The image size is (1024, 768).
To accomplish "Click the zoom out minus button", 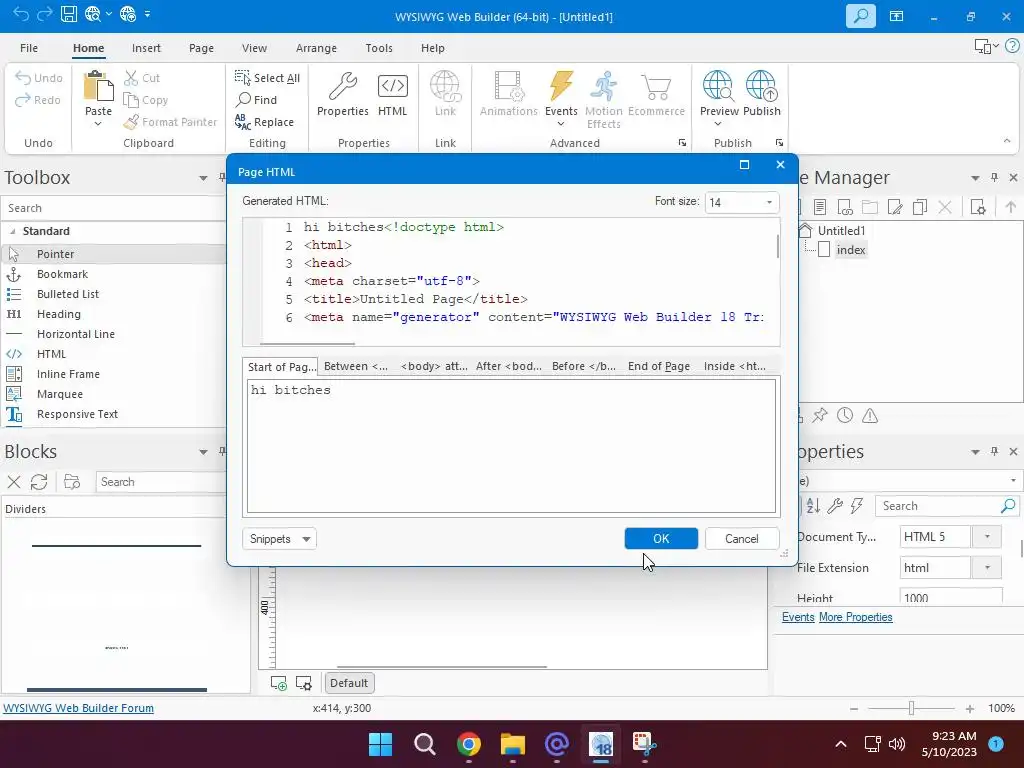I will point(854,709).
